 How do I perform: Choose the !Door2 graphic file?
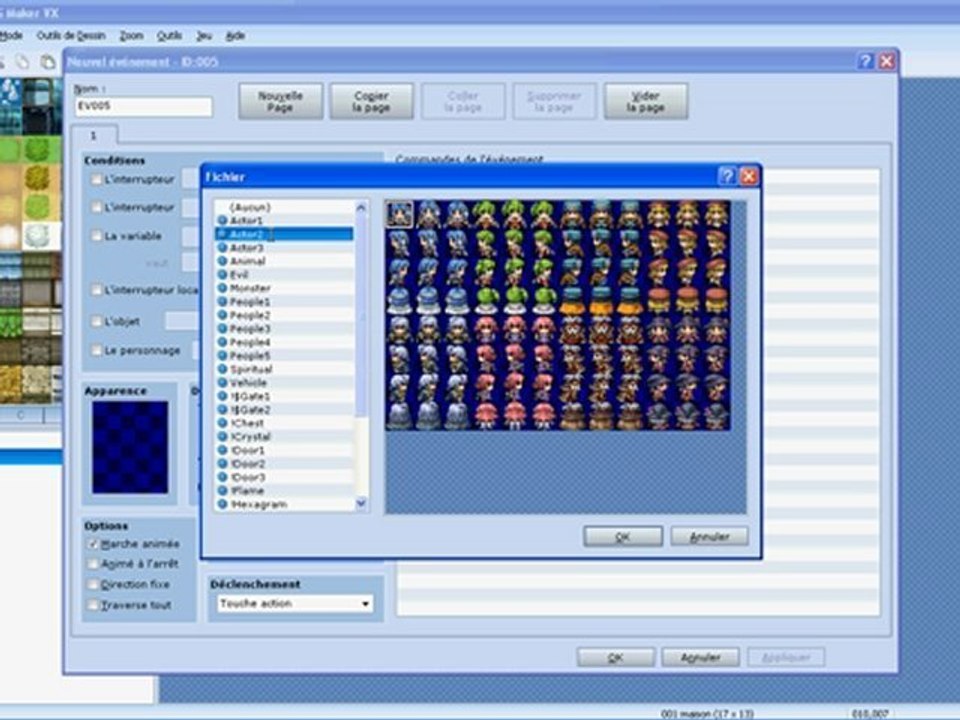tap(284, 463)
